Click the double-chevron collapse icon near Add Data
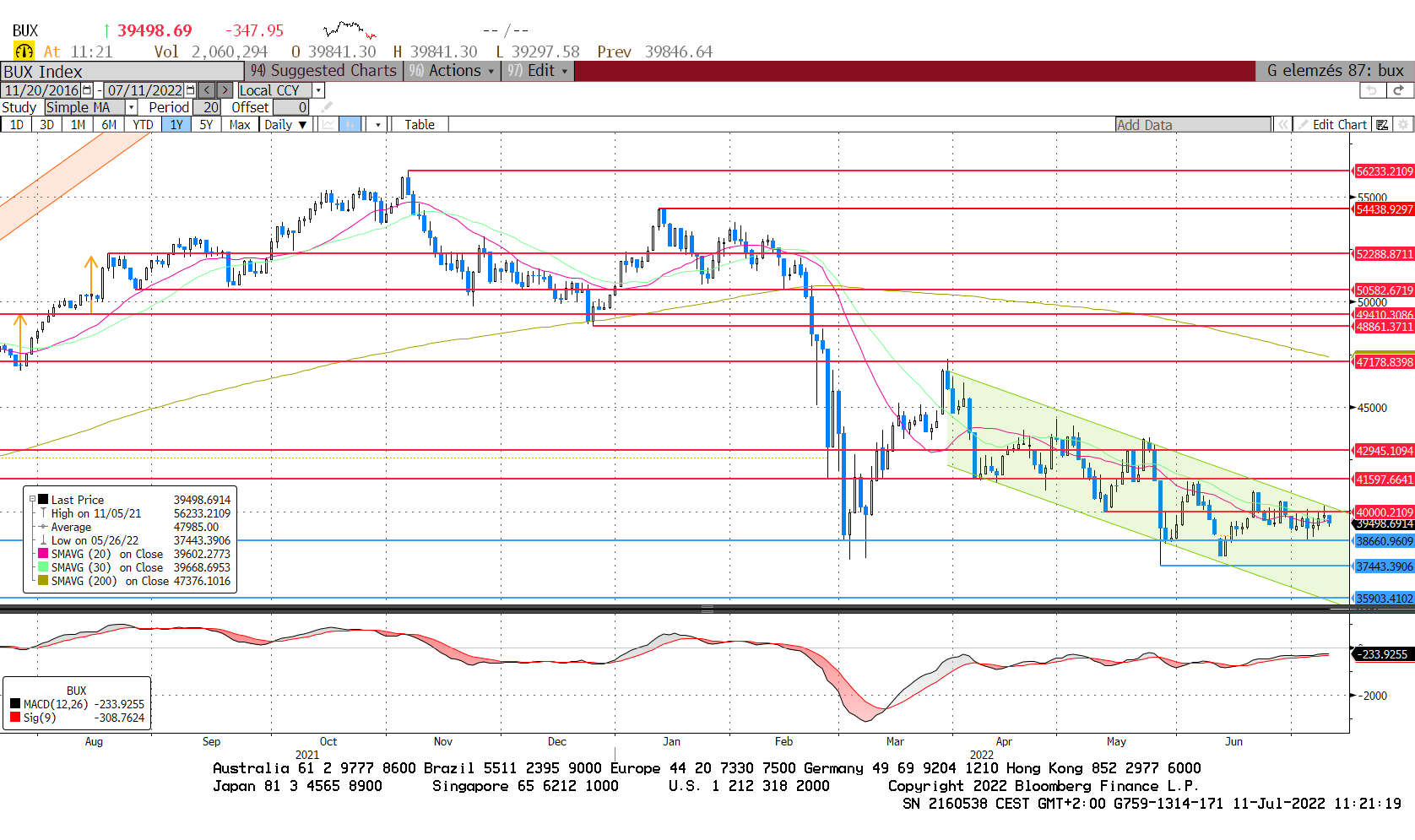 [1282, 125]
